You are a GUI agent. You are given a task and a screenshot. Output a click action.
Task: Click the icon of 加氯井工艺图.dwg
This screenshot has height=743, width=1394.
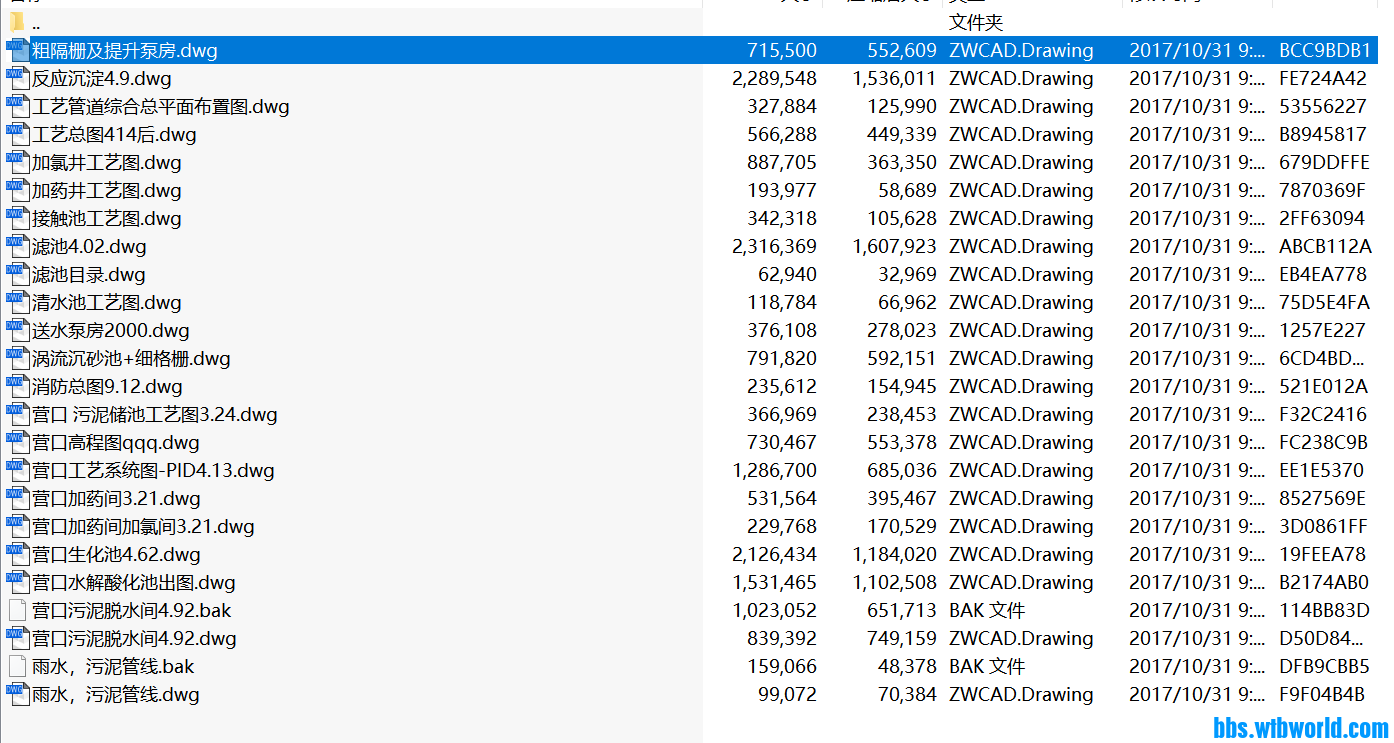click(17, 162)
